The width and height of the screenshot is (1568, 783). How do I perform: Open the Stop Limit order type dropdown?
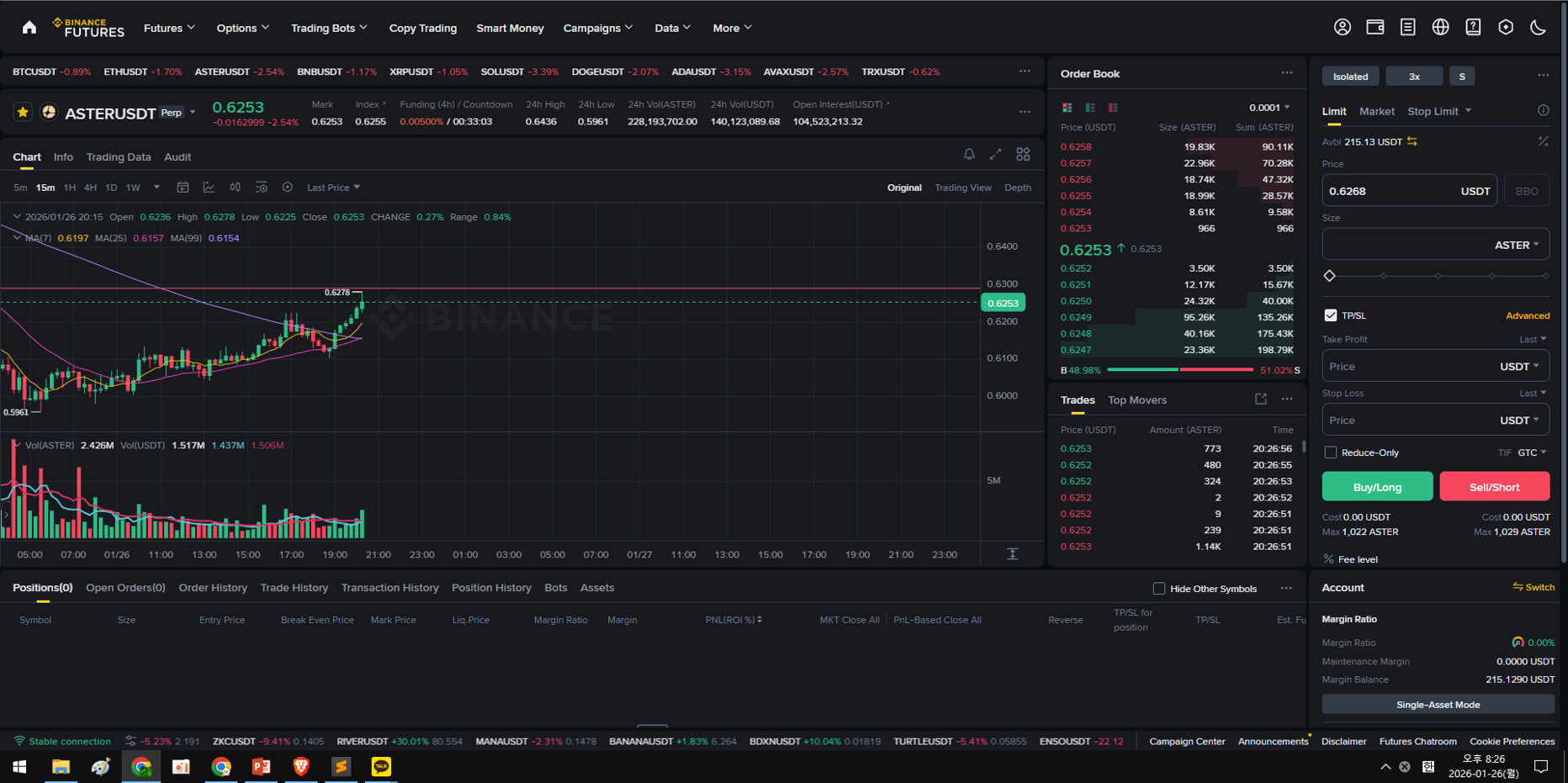(1439, 111)
